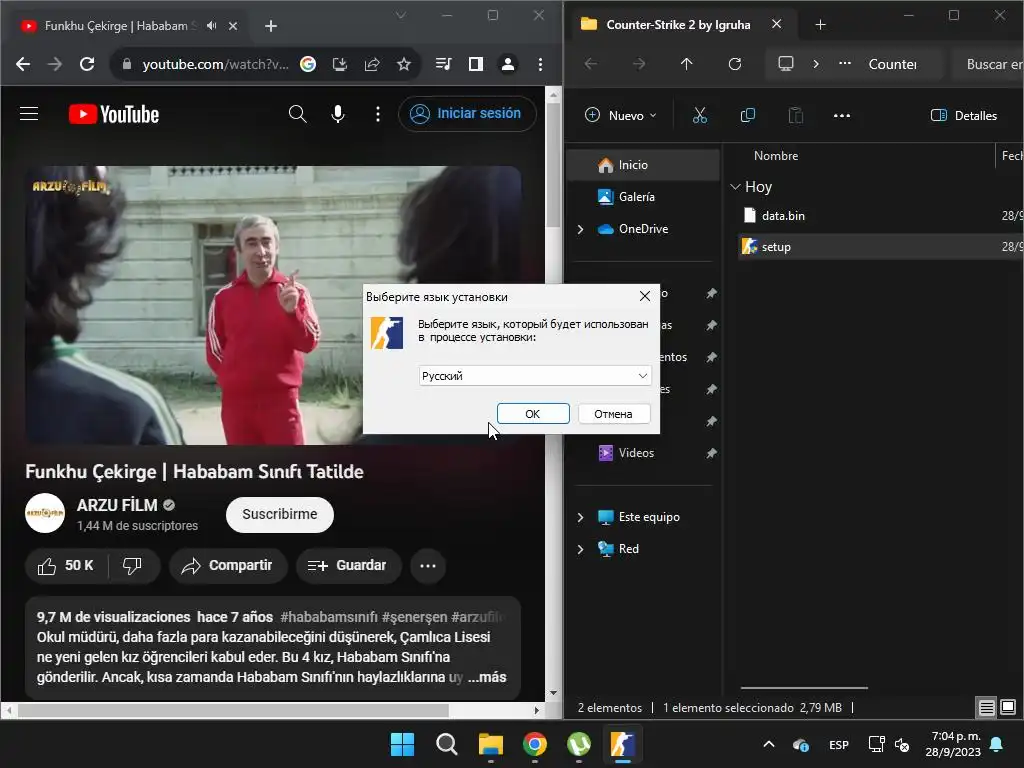This screenshot has height=768, width=1024.
Task: Expand Este equipo tree node
Action: click(581, 517)
